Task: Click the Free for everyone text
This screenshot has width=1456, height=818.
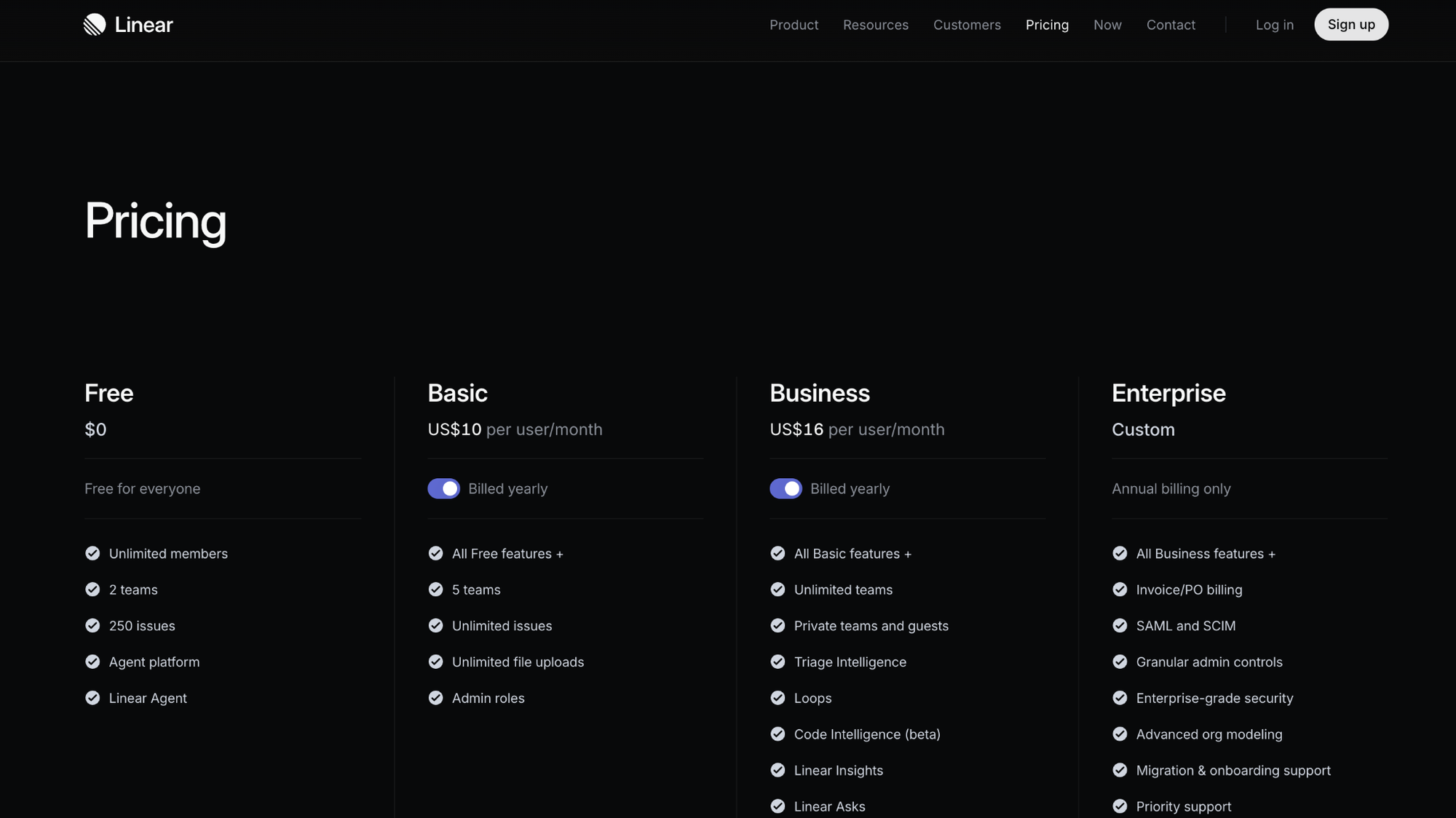Action: [142, 488]
